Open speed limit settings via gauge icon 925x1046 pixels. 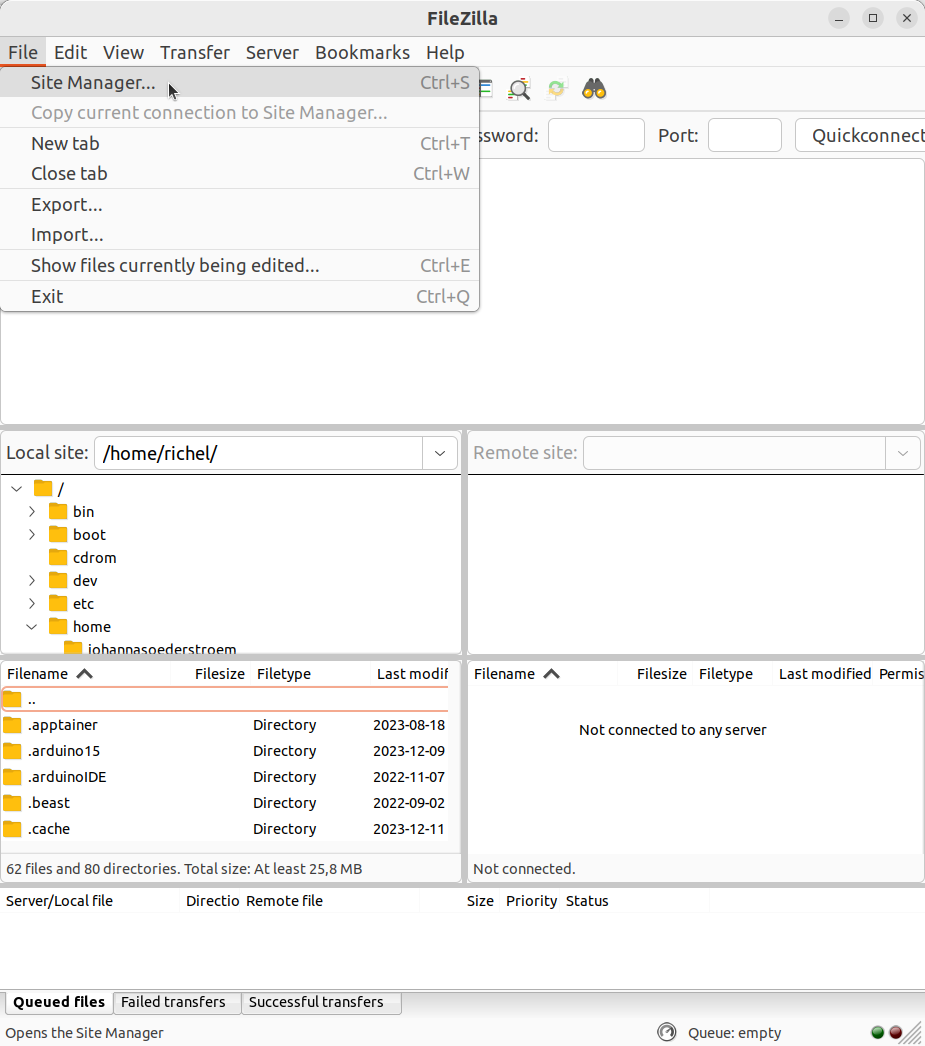[667, 1032]
